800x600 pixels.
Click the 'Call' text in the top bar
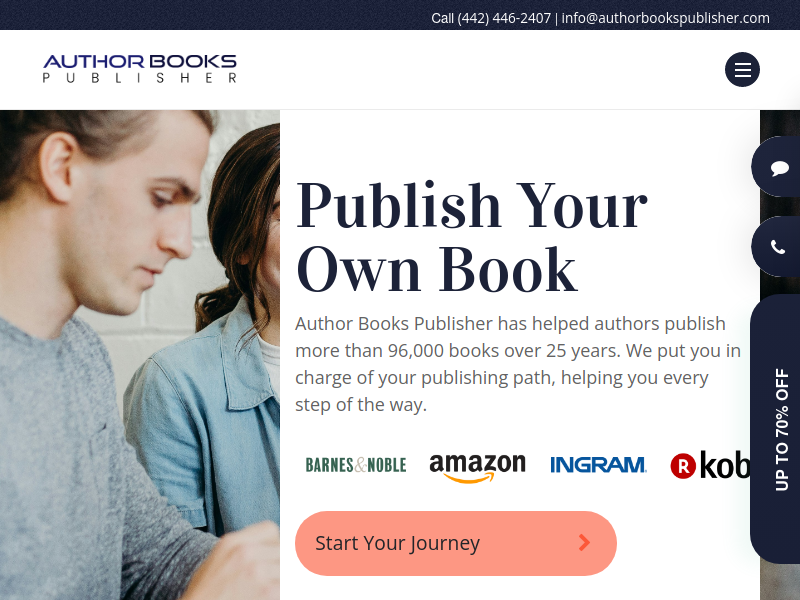pyautogui.click(x=442, y=18)
